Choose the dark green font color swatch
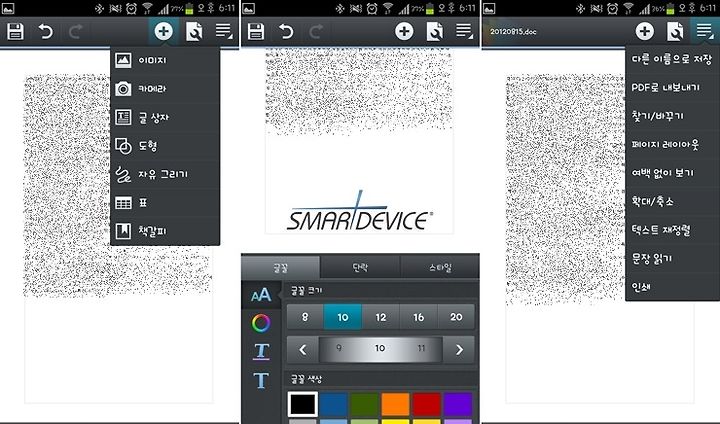720x424 pixels. click(x=365, y=404)
